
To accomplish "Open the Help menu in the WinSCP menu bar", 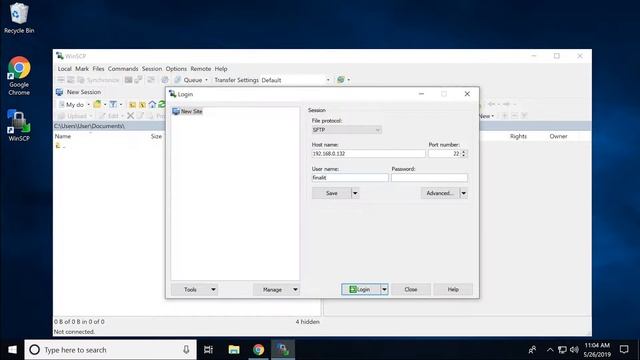I will point(221,69).
